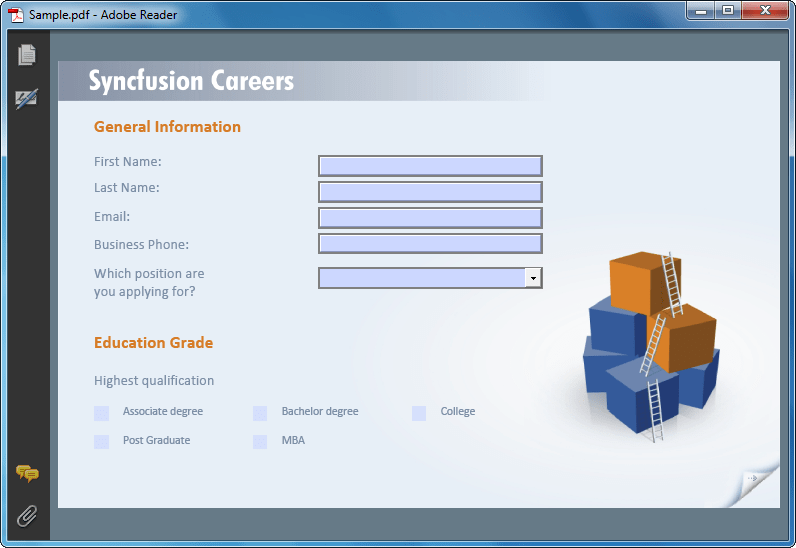The image size is (796, 548).
Task: Click the page curl next-page arrow
Action: point(753,478)
